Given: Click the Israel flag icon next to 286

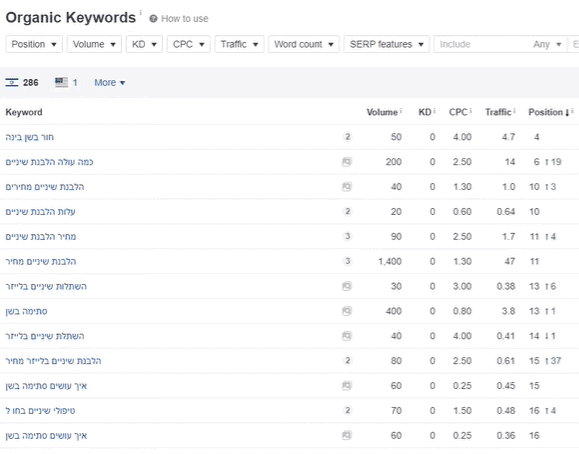Looking at the screenshot, I should (x=12, y=82).
